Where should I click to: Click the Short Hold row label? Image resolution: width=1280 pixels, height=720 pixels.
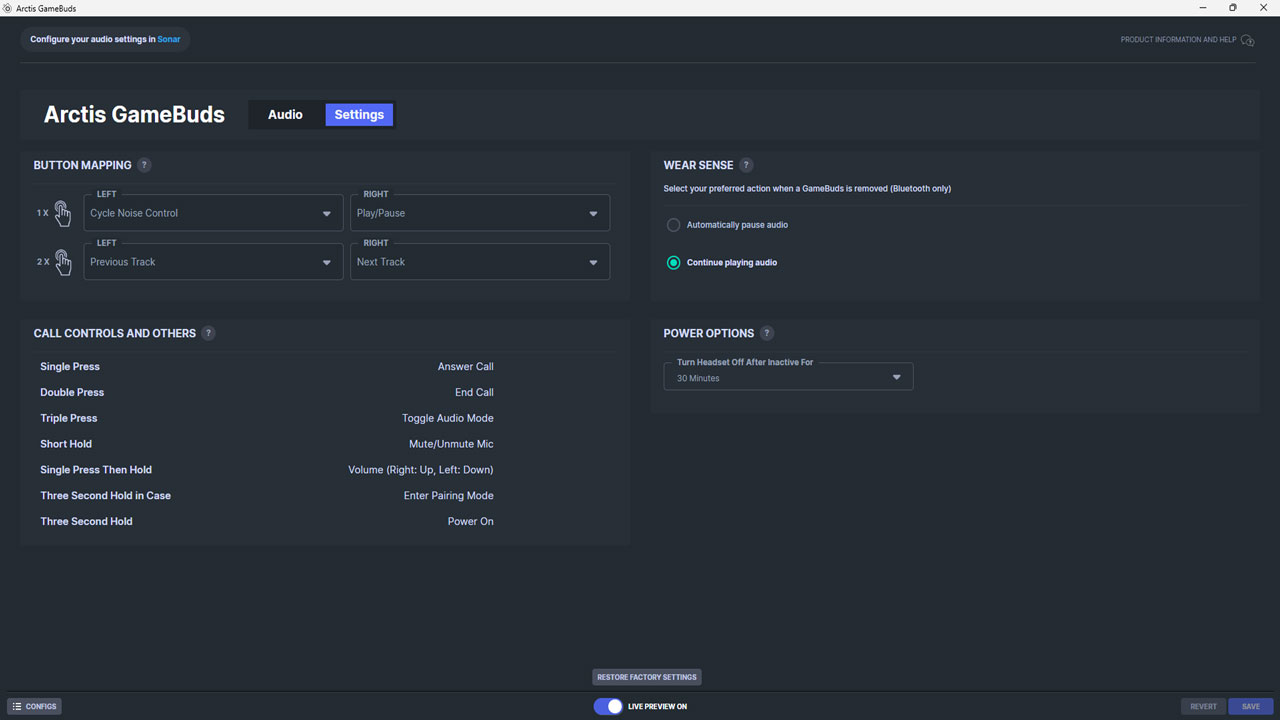point(66,444)
